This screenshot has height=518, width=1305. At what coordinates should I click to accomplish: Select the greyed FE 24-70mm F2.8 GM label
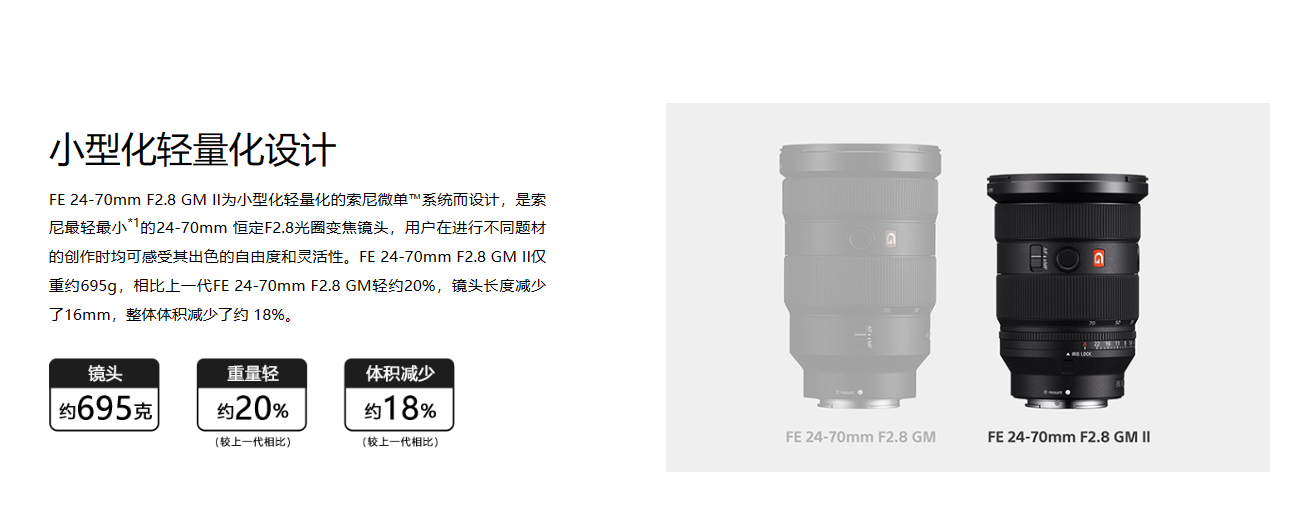pos(860,437)
